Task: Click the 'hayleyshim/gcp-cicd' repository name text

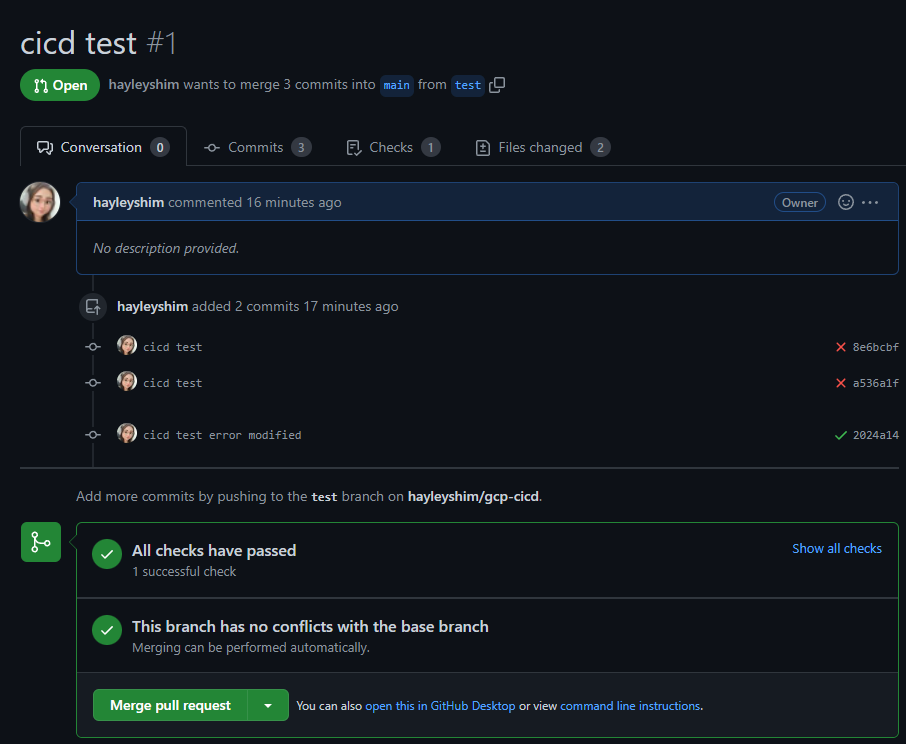Action: pyautogui.click(x=473, y=496)
